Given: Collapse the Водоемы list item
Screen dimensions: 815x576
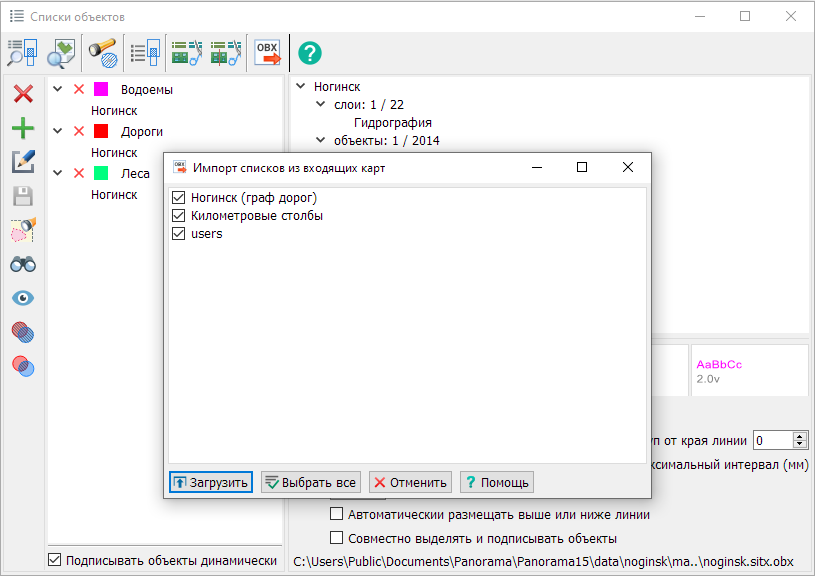Looking at the screenshot, I should (x=58, y=90).
